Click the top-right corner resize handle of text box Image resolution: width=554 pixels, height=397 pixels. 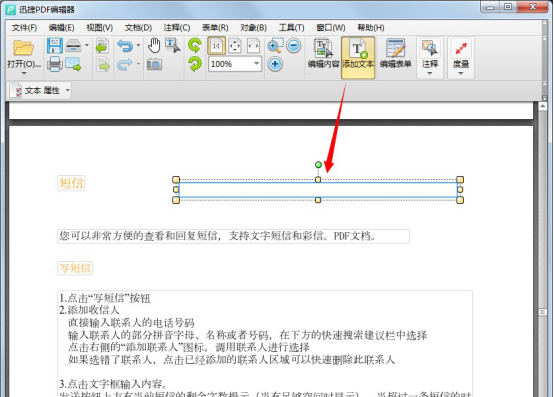(x=460, y=179)
